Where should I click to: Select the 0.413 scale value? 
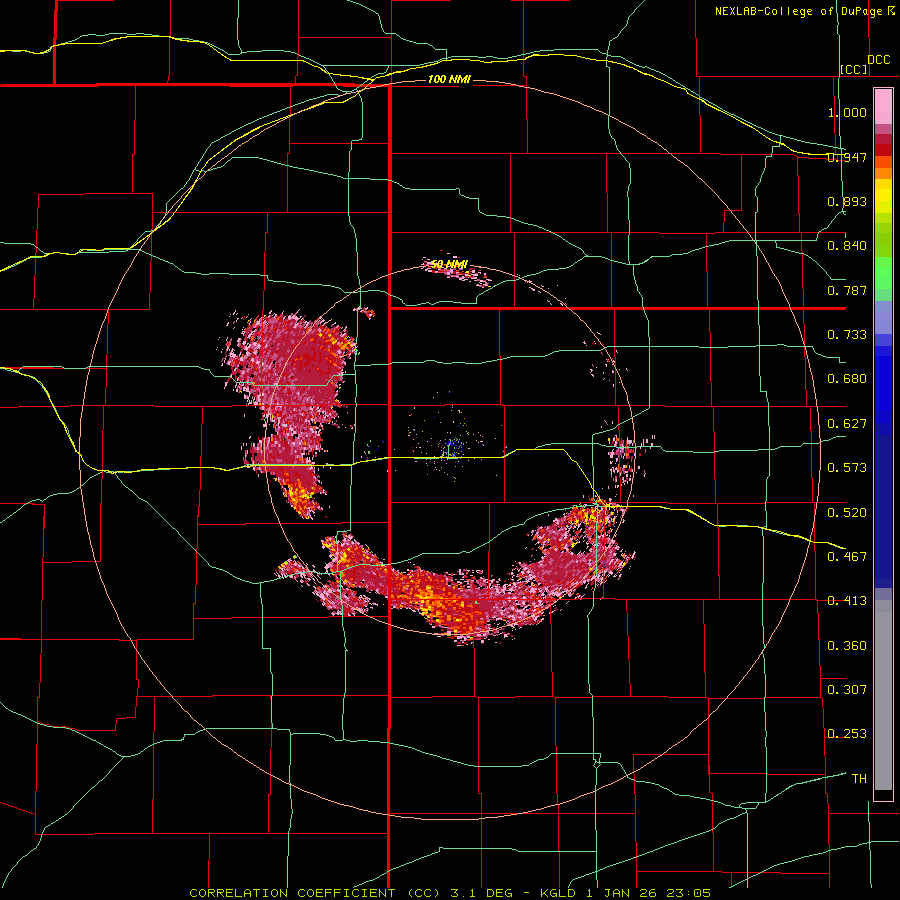tap(847, 601)
